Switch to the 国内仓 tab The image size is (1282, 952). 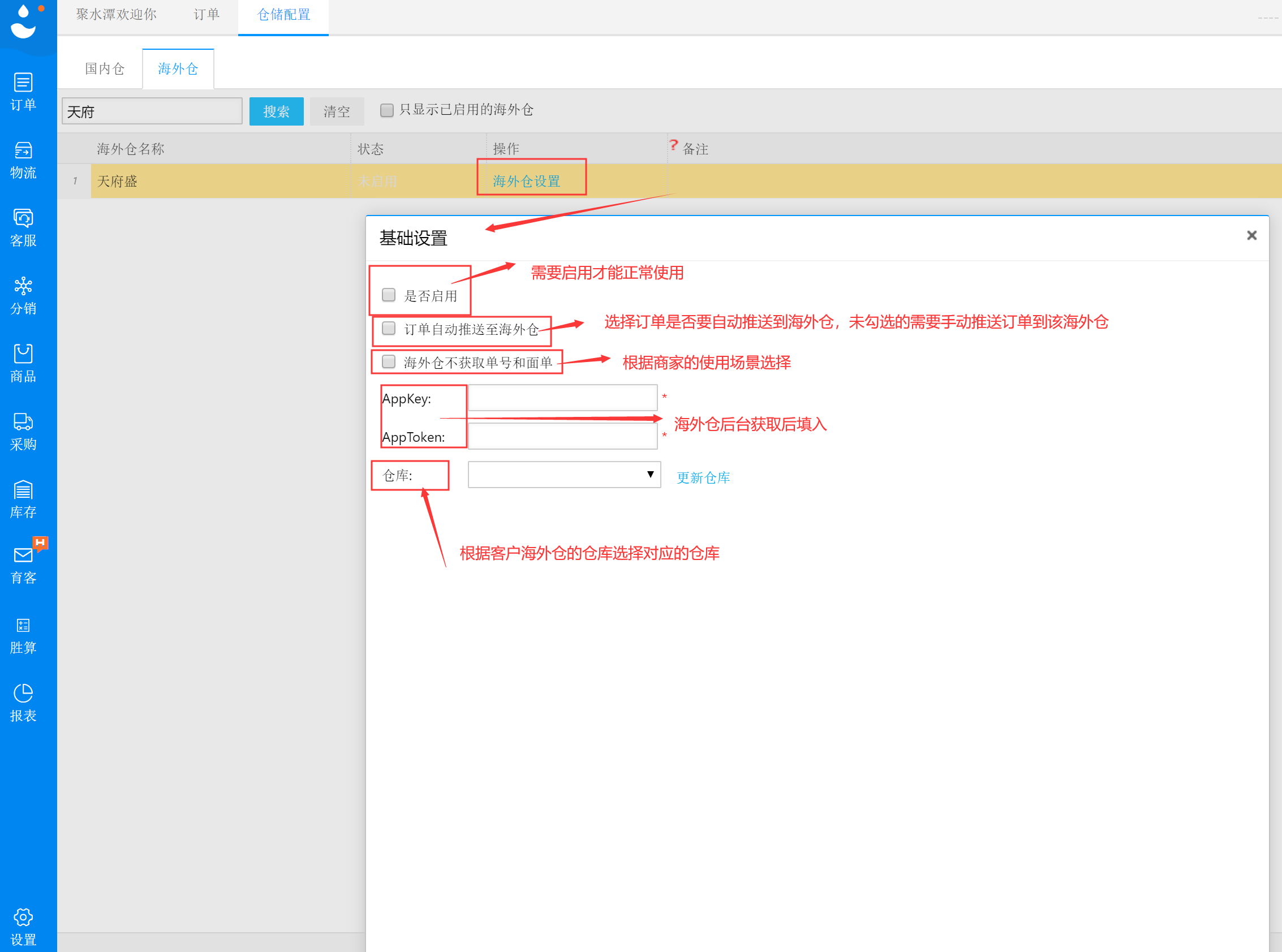click(x=104, y=68)
